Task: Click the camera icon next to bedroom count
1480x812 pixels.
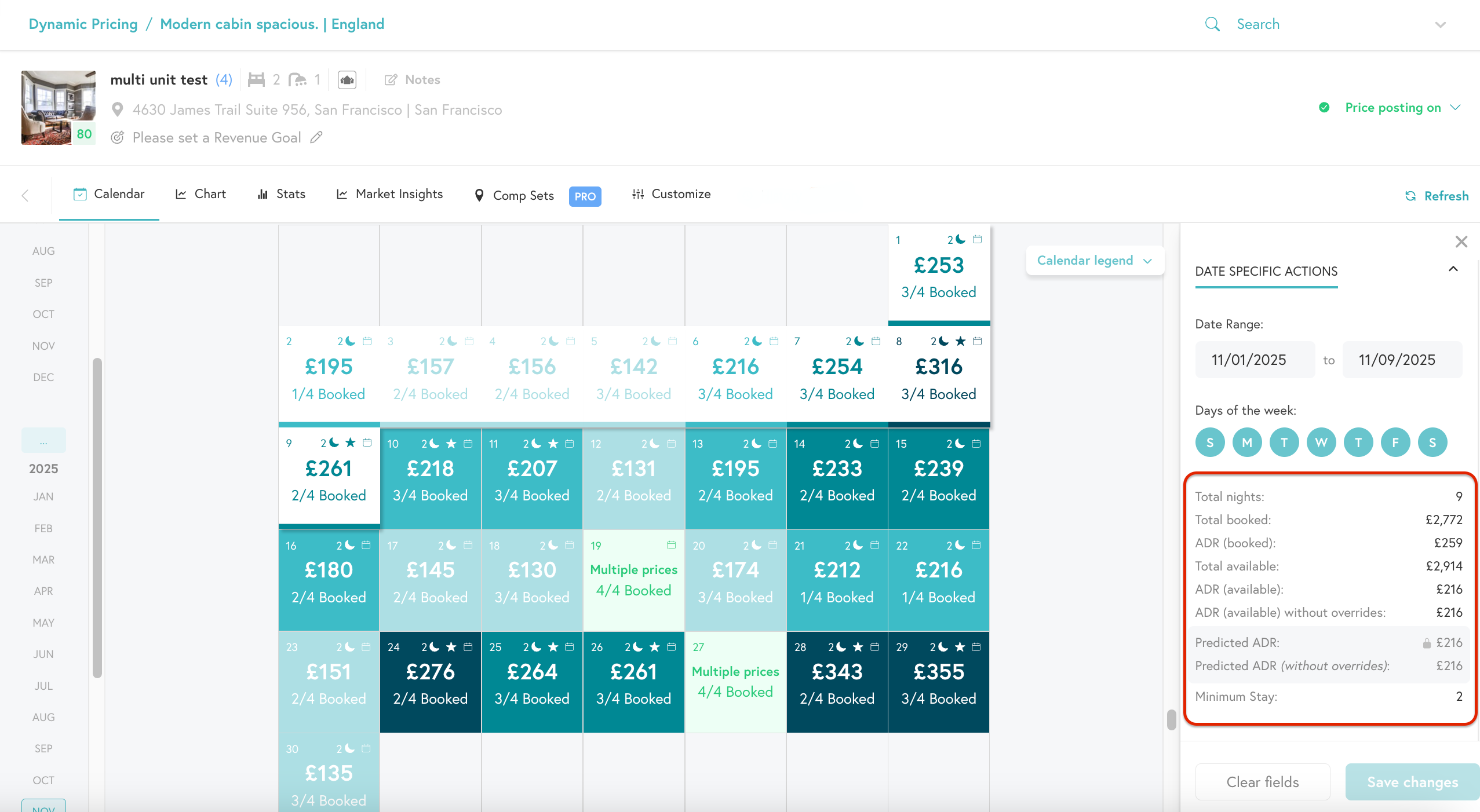Action: coord(347,80)
